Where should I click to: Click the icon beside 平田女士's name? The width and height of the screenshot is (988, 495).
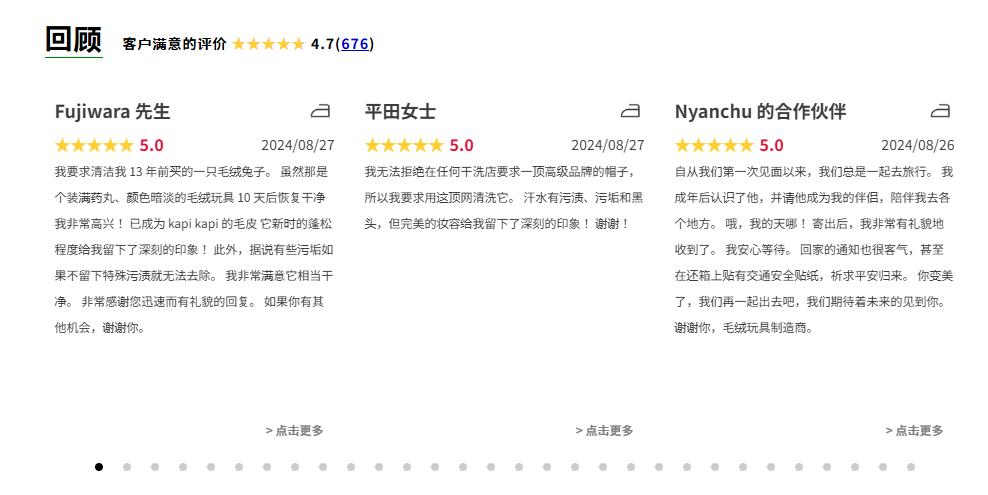pos(630,111)
